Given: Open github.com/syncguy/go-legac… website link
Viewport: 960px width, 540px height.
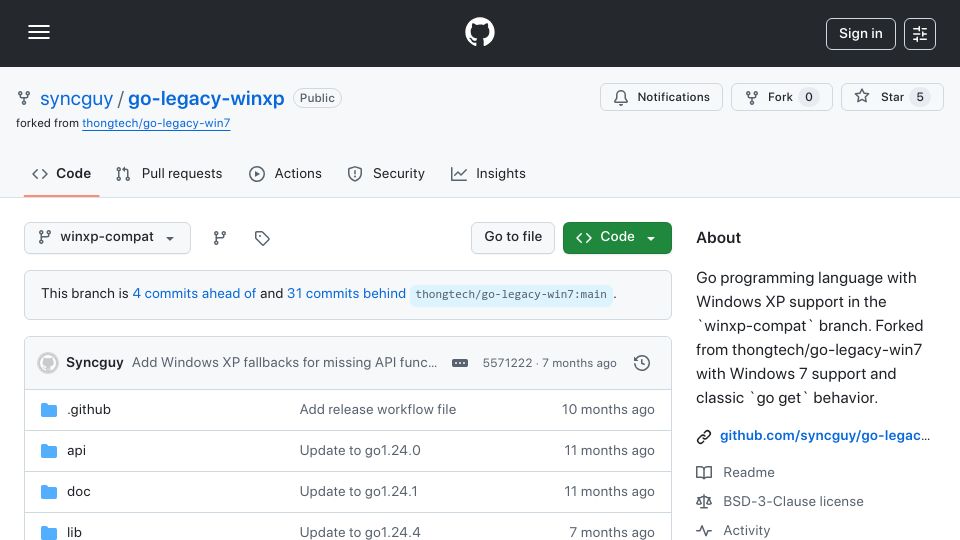Looking at the screenshot, I should pyautogui.click(x=825, y=436).
